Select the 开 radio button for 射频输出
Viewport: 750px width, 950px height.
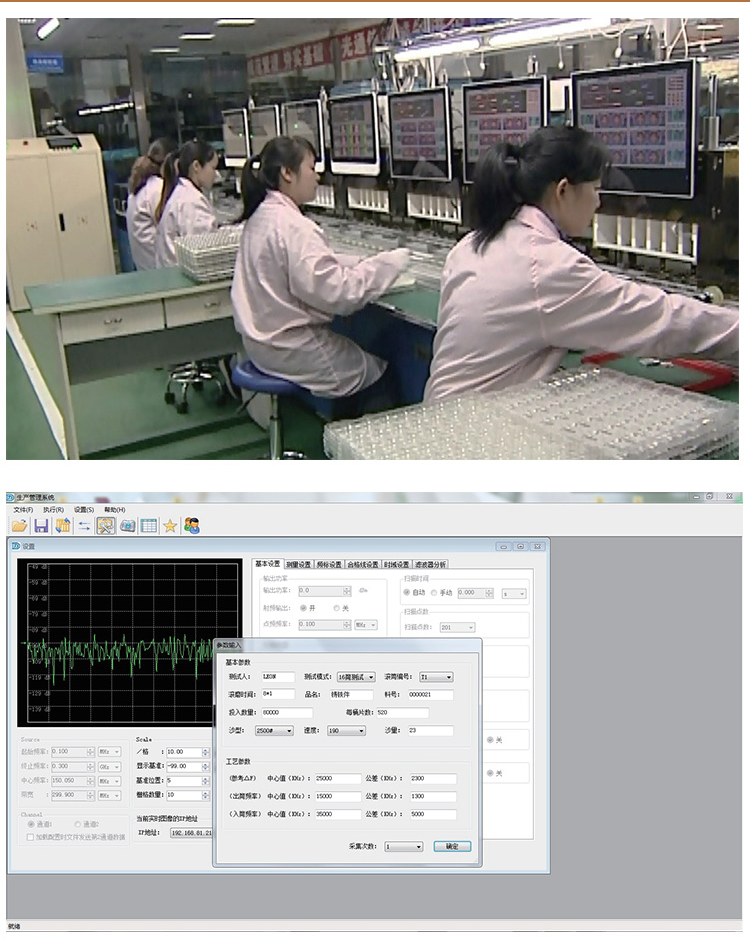pyautogui.click(x=304, y=607)
